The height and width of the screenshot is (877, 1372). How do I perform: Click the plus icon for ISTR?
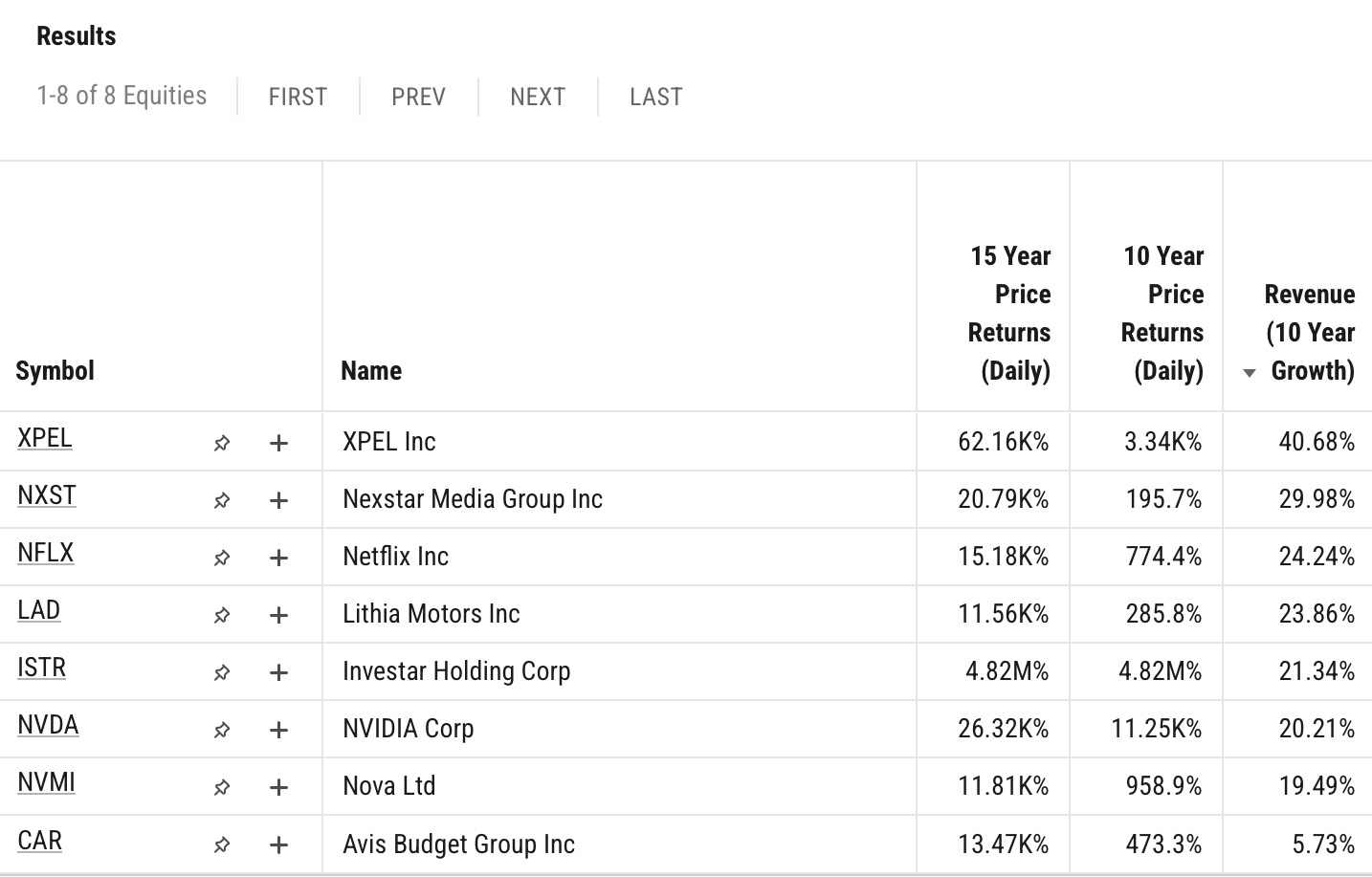point(278,672)
